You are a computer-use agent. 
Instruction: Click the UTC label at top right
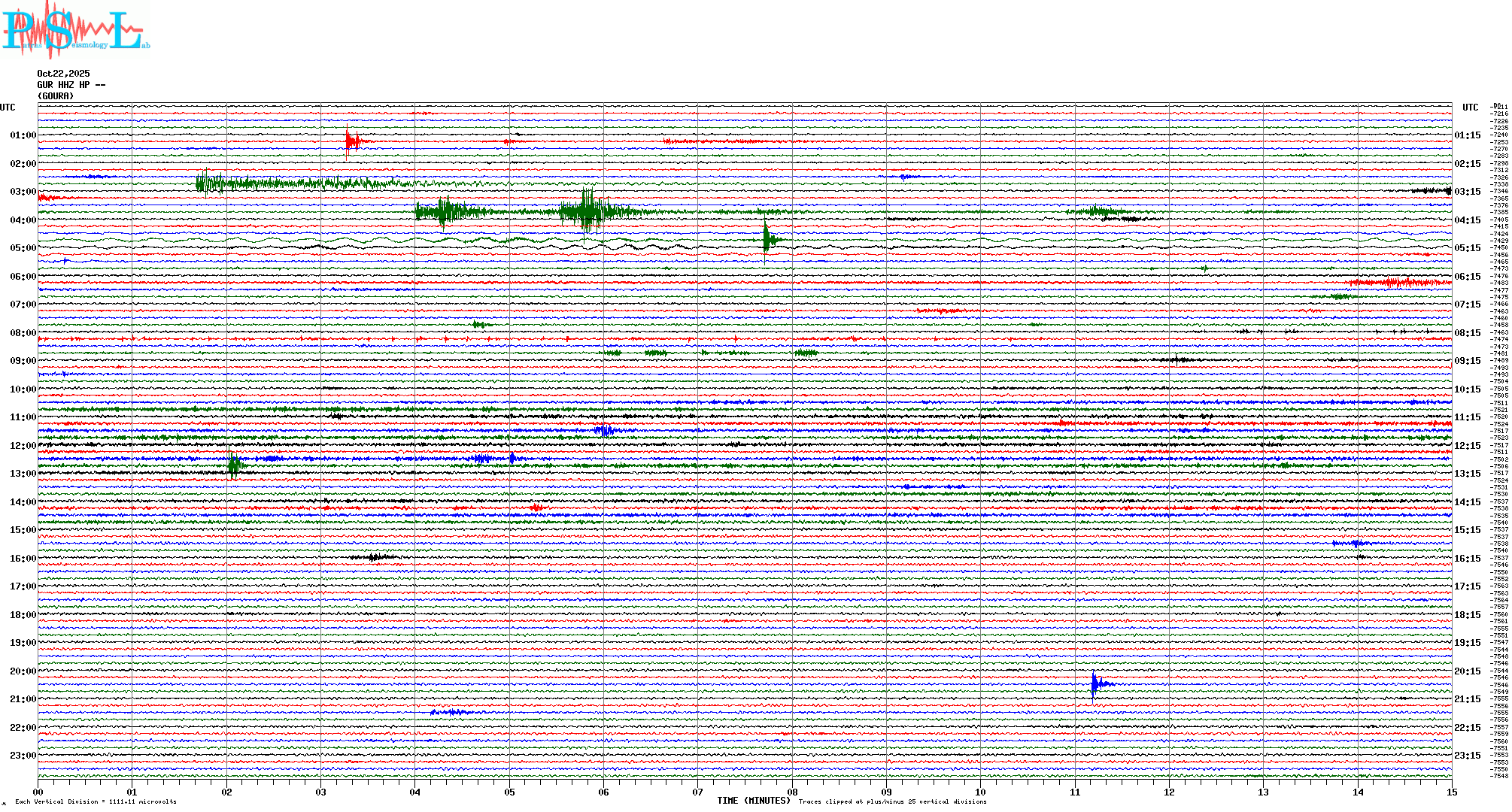click(x=1470, y=108)
